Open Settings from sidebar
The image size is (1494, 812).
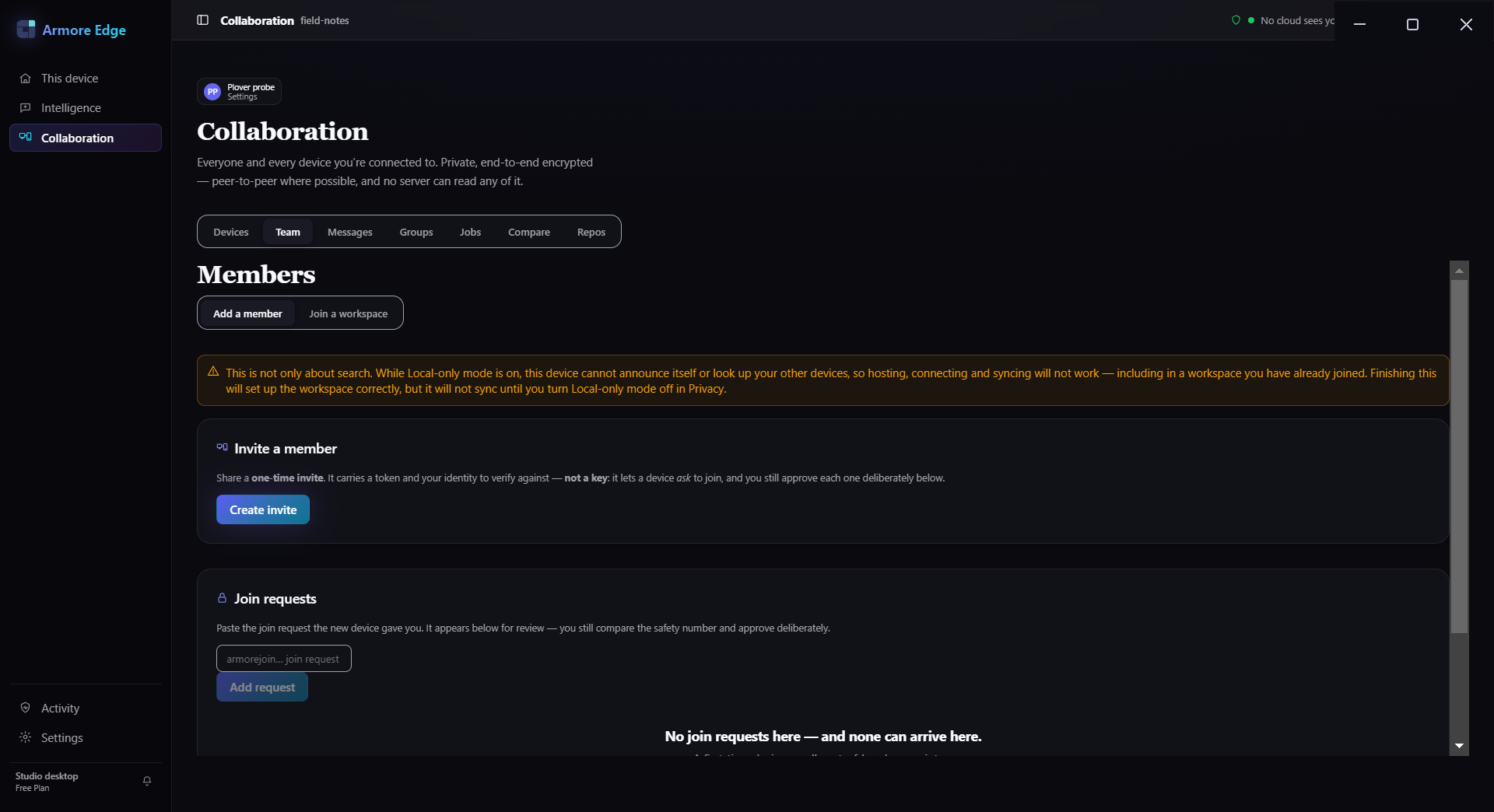click(86, 737)
